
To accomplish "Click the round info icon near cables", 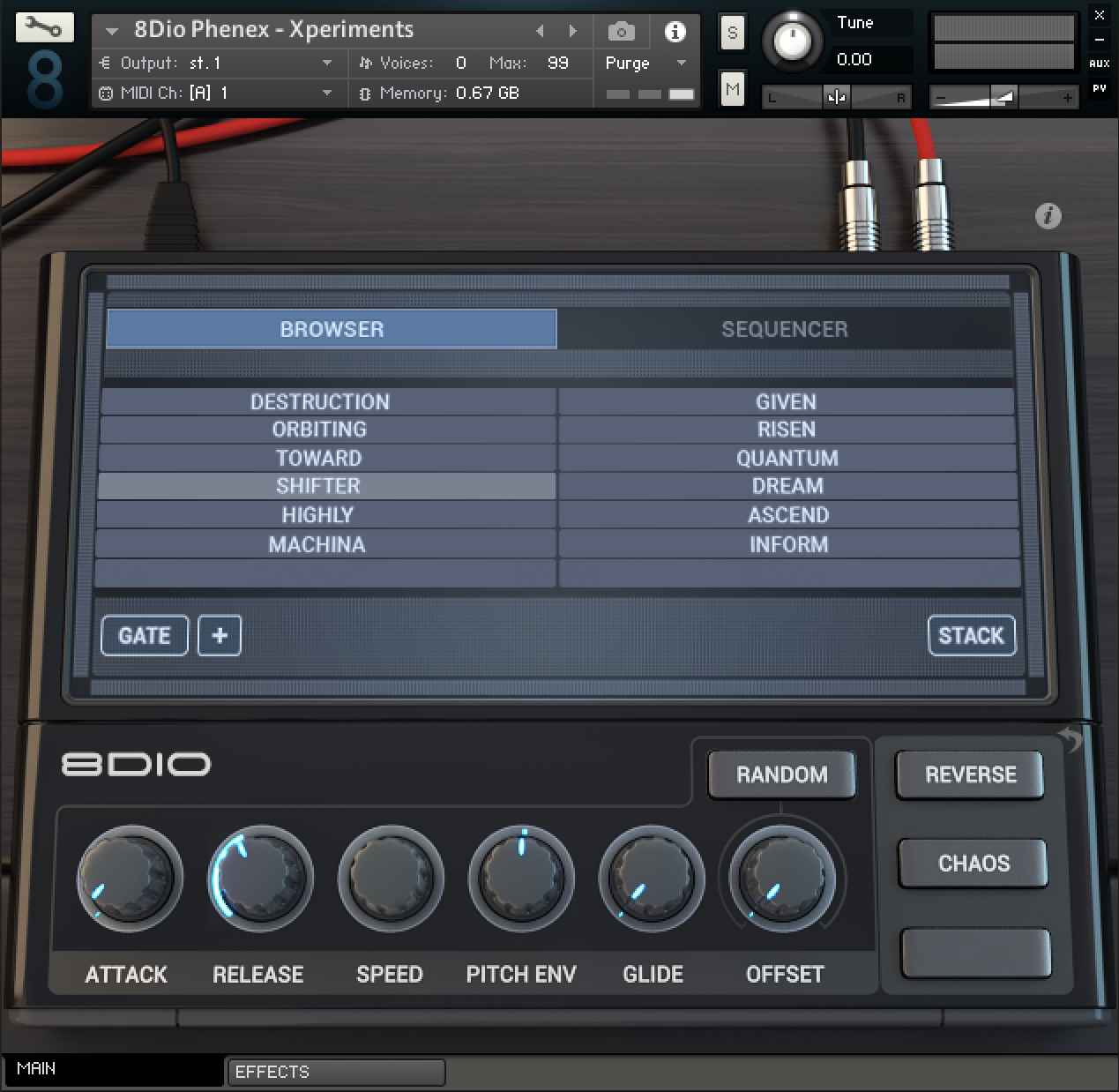I will pos(1048,216).
